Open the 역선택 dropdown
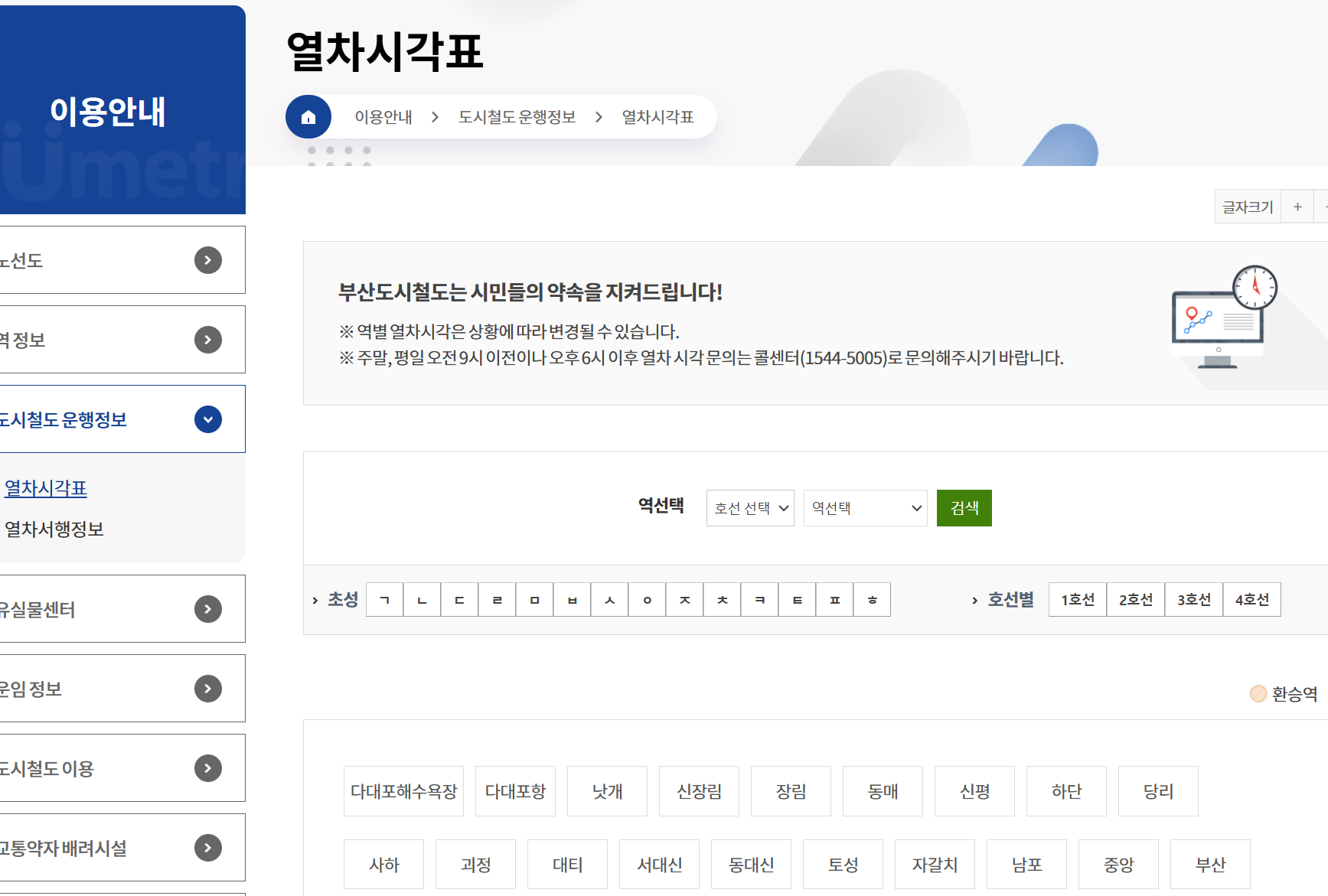The width and height of the screenshot is (1328, 896). click(865, 507)
